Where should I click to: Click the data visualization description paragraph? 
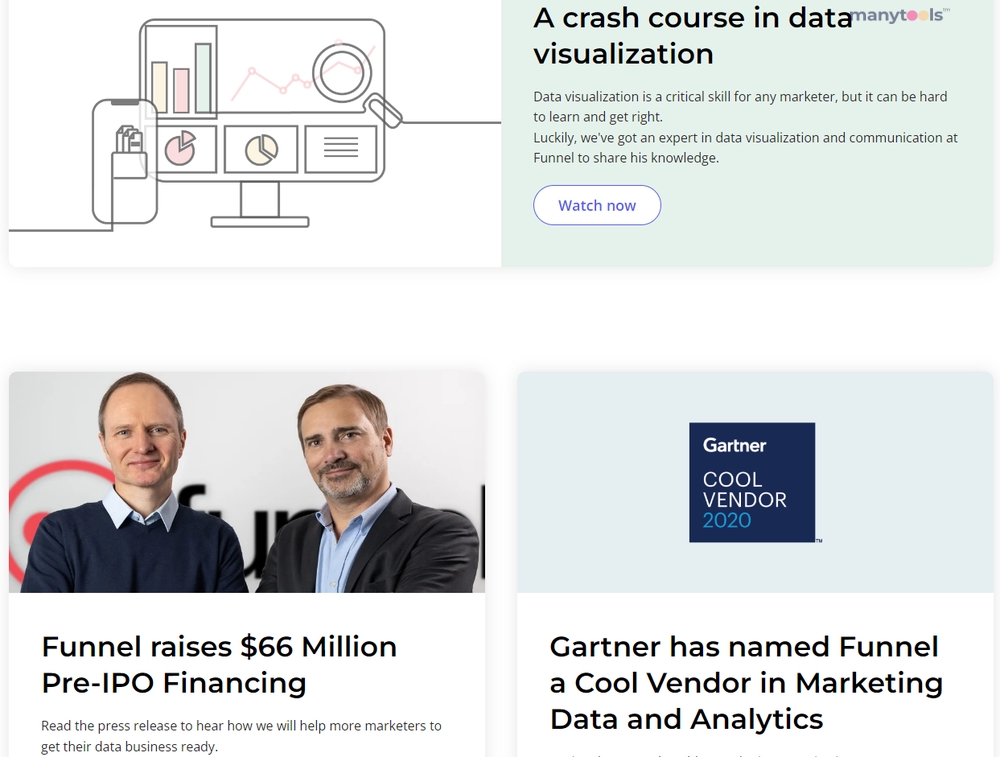tap(746, 127)
